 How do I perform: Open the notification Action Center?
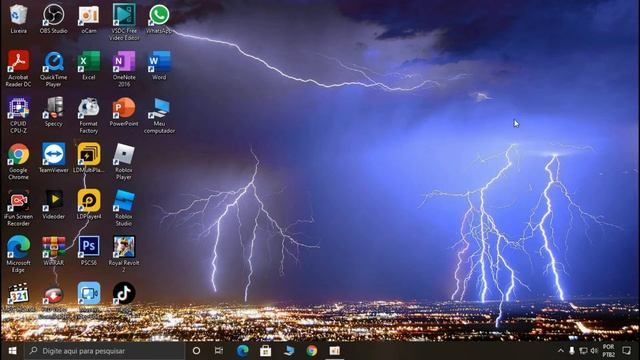(627, 351)
